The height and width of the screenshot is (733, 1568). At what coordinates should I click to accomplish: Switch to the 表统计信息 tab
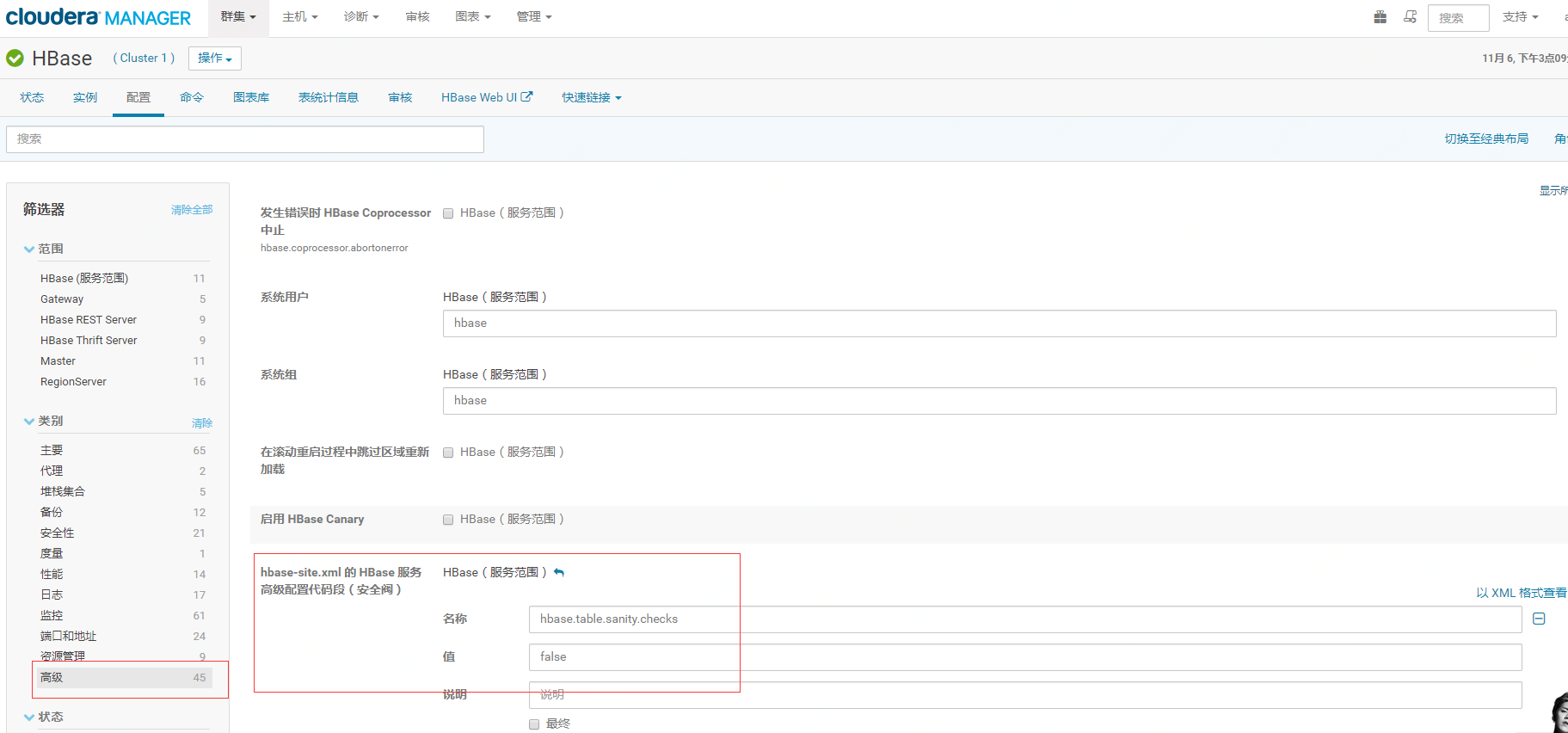click(x=329, y=97)
